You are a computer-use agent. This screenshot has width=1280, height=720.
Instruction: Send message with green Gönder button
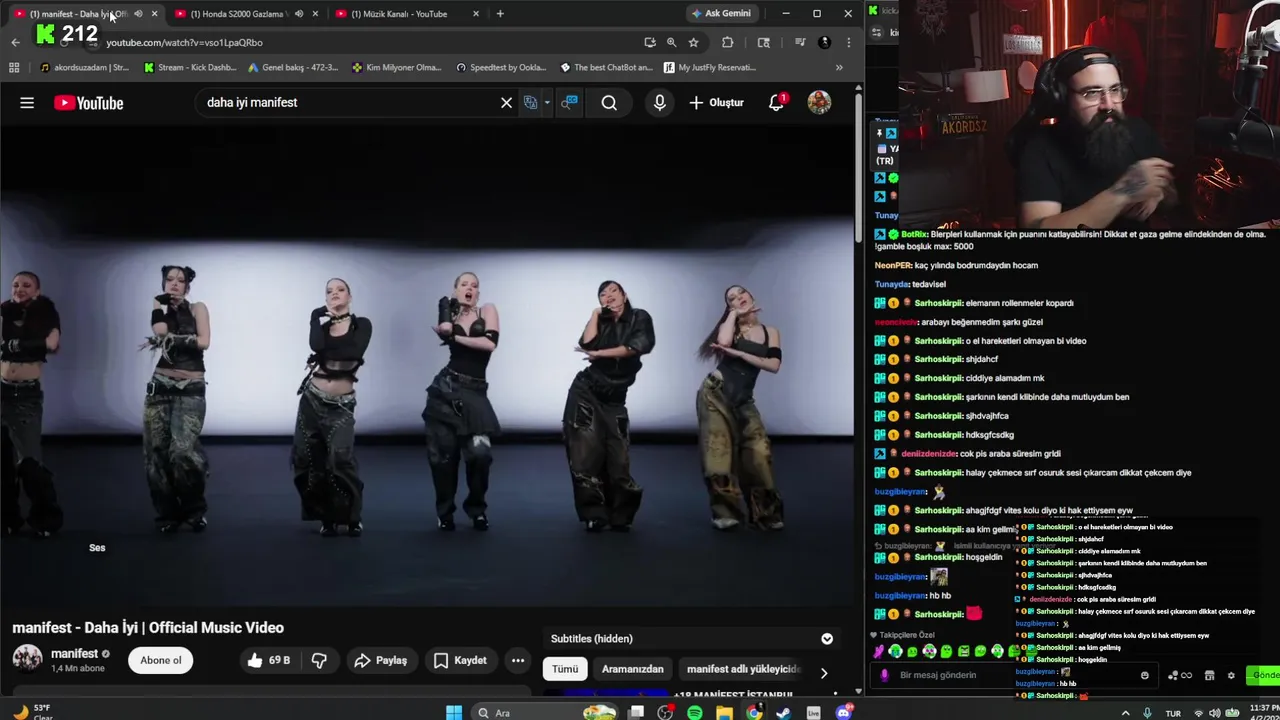[1264, 675]
